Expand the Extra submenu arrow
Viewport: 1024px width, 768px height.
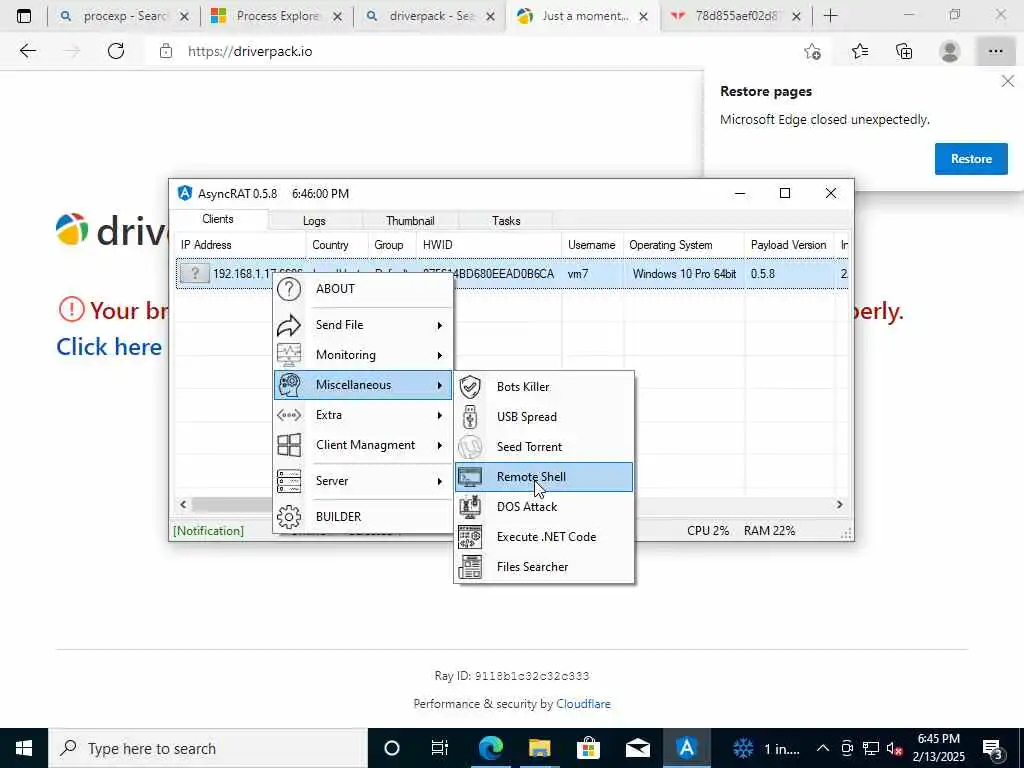point(440,415)
